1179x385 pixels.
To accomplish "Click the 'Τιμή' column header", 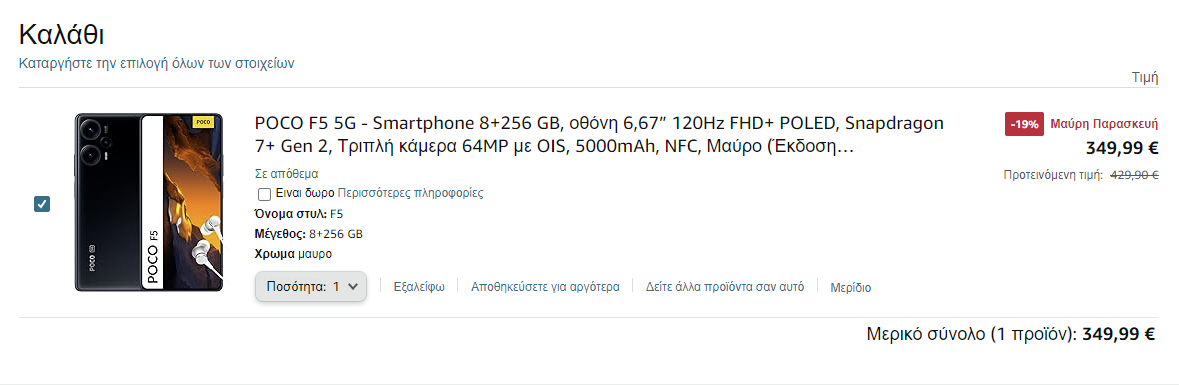I will pyautogui.click(x=1144, y=77).
